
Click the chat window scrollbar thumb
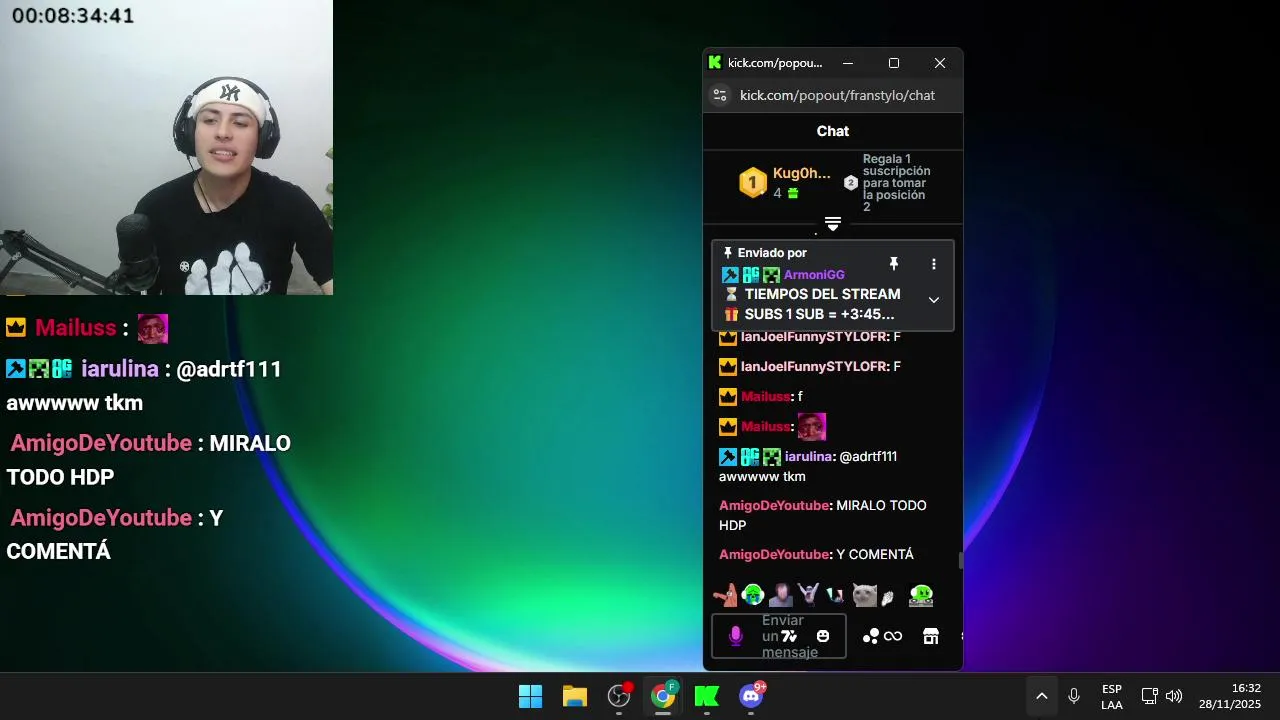coord(961,560)
